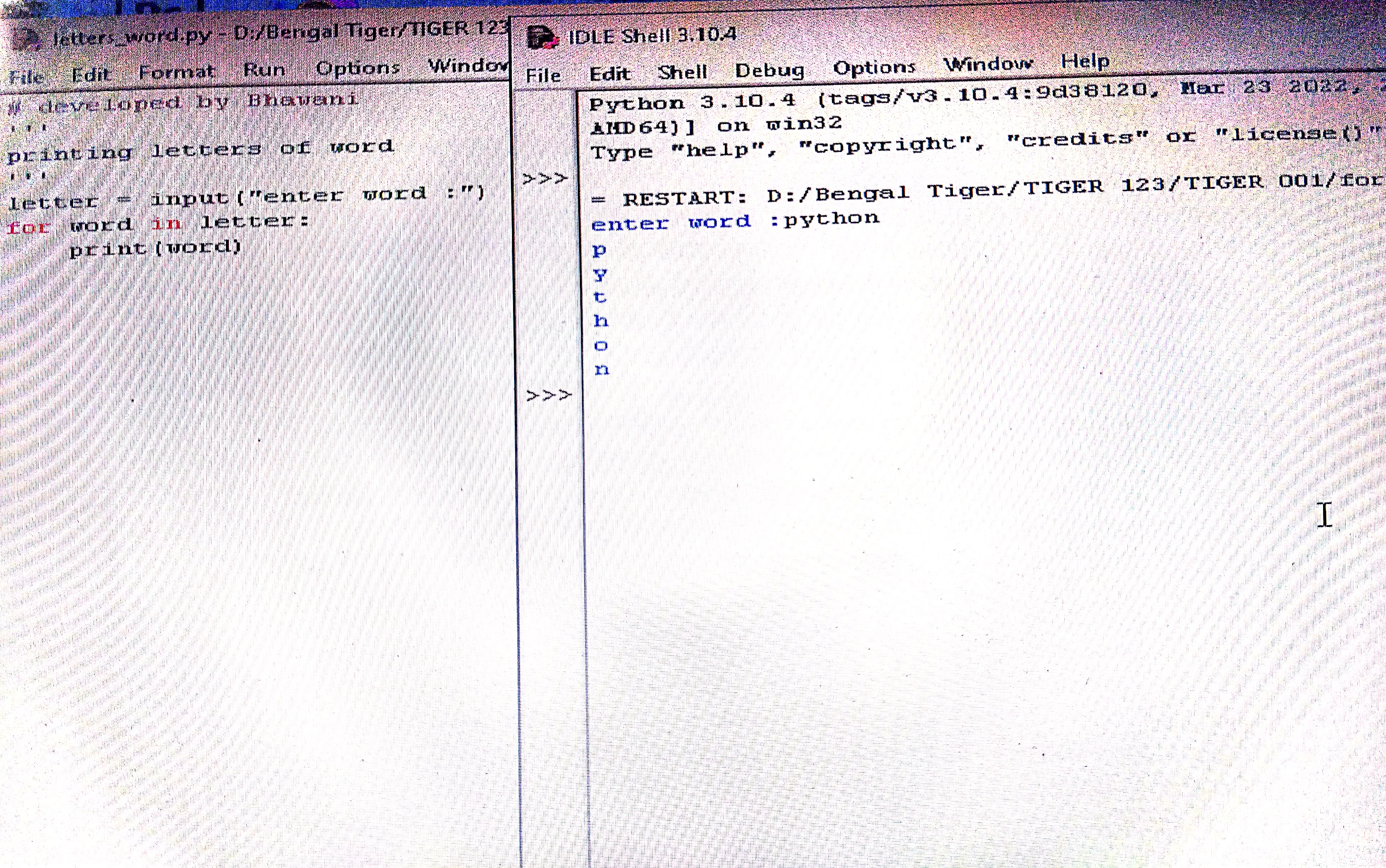Open the IDLE Shell Window menu
This screenshot has width=1386, height=868.
pyautogui.click(x=988, y=64)
